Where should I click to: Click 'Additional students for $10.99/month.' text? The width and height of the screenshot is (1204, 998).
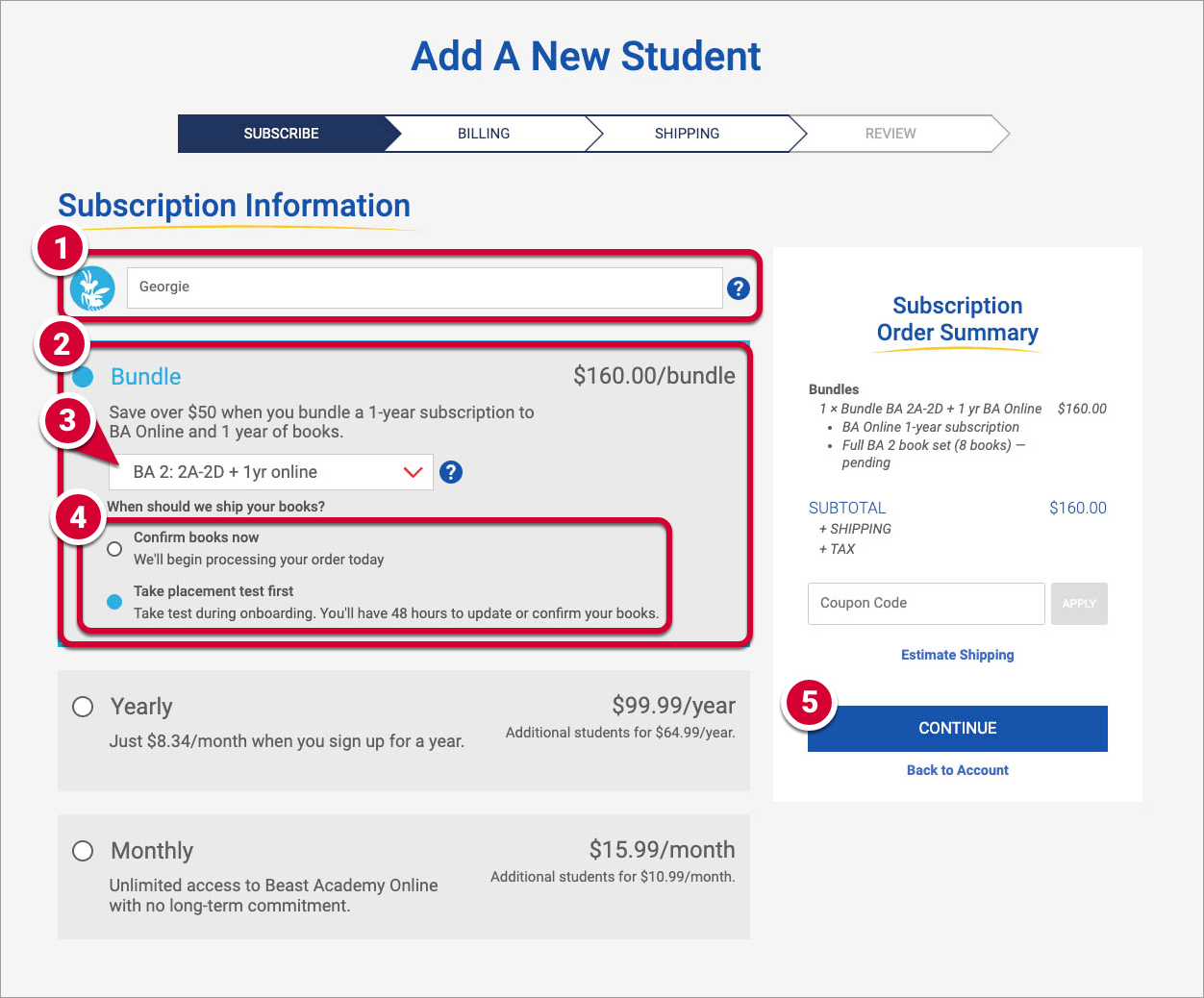click(x=613, y=877)
